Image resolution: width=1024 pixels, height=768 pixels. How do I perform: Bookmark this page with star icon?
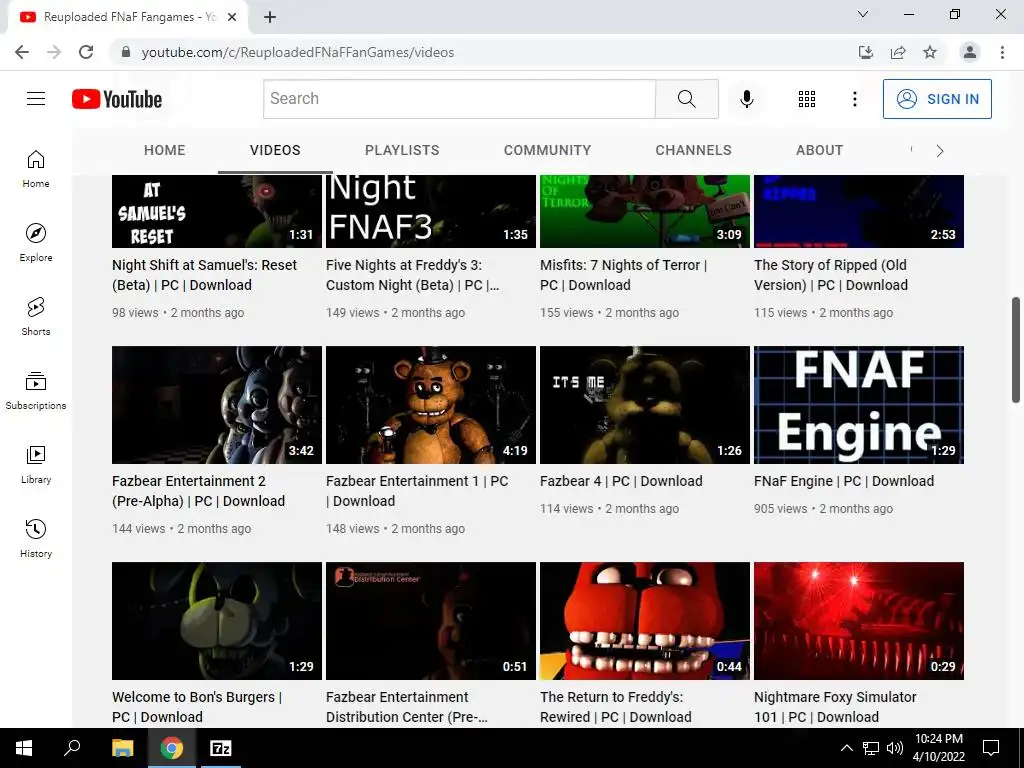pyautogui.click(x=930, y=52)
